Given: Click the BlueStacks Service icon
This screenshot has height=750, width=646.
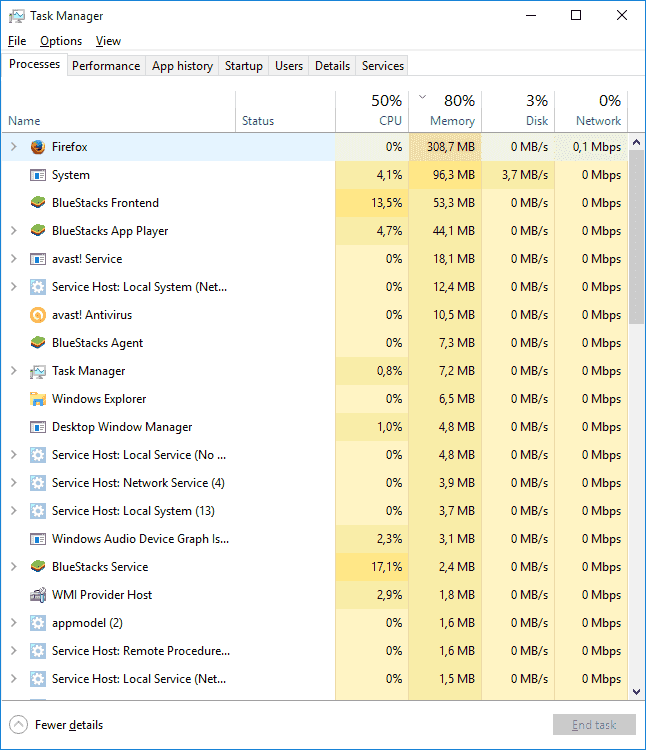Looking at the screenshot, I should pos(38,567).
